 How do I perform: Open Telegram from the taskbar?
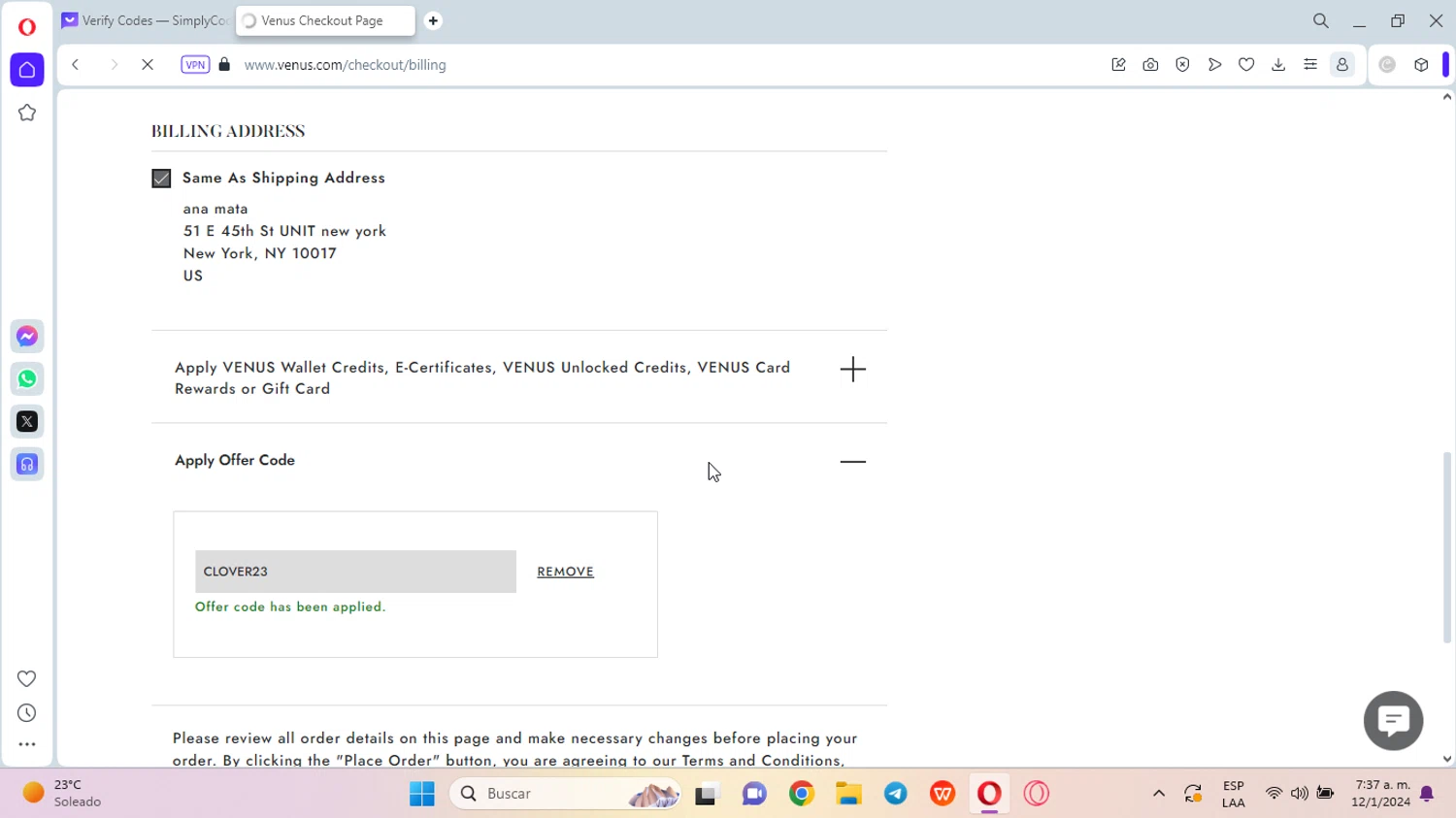tap(896, 794)
